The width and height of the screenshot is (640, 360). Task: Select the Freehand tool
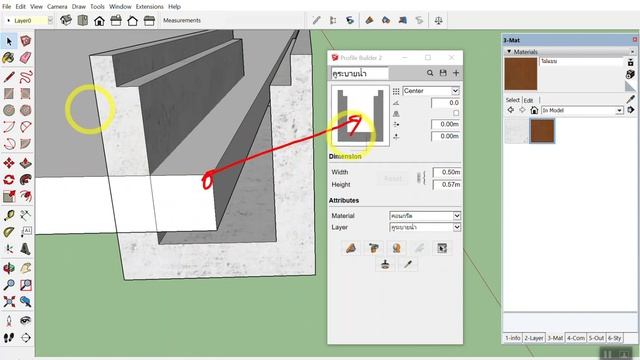pyautogui.click(x=26, y=77)
